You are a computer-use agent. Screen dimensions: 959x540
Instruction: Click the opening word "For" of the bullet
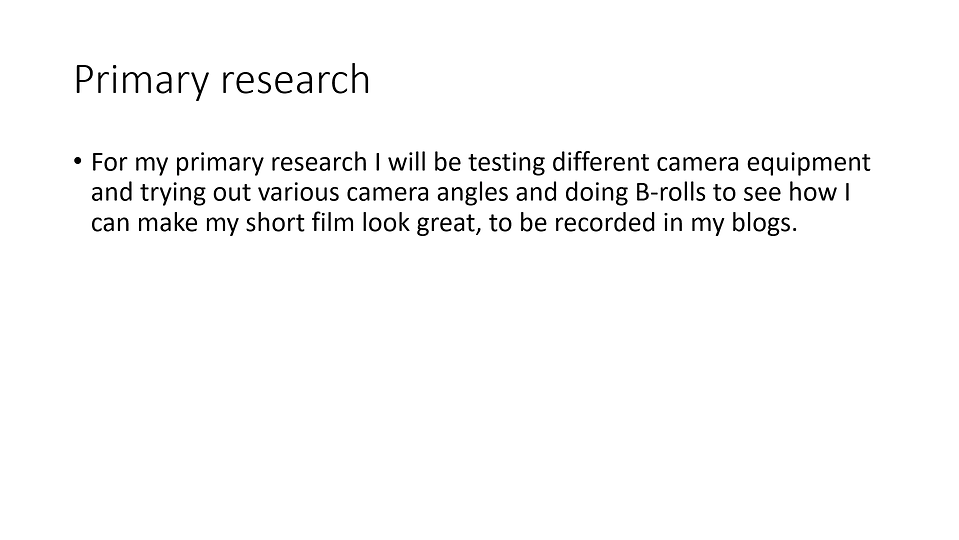109,162
